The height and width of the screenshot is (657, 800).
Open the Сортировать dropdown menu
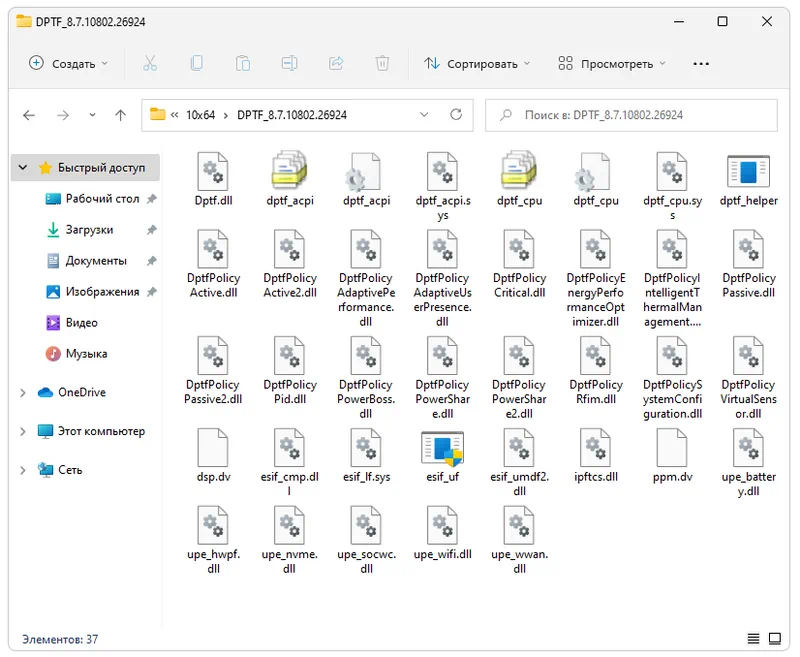point(477,63)
